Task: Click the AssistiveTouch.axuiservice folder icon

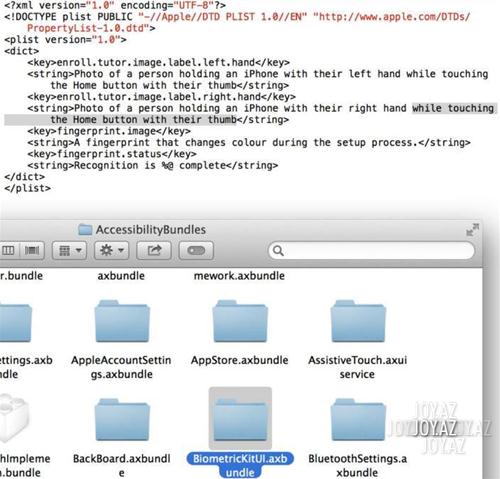Action: point(358,321)
